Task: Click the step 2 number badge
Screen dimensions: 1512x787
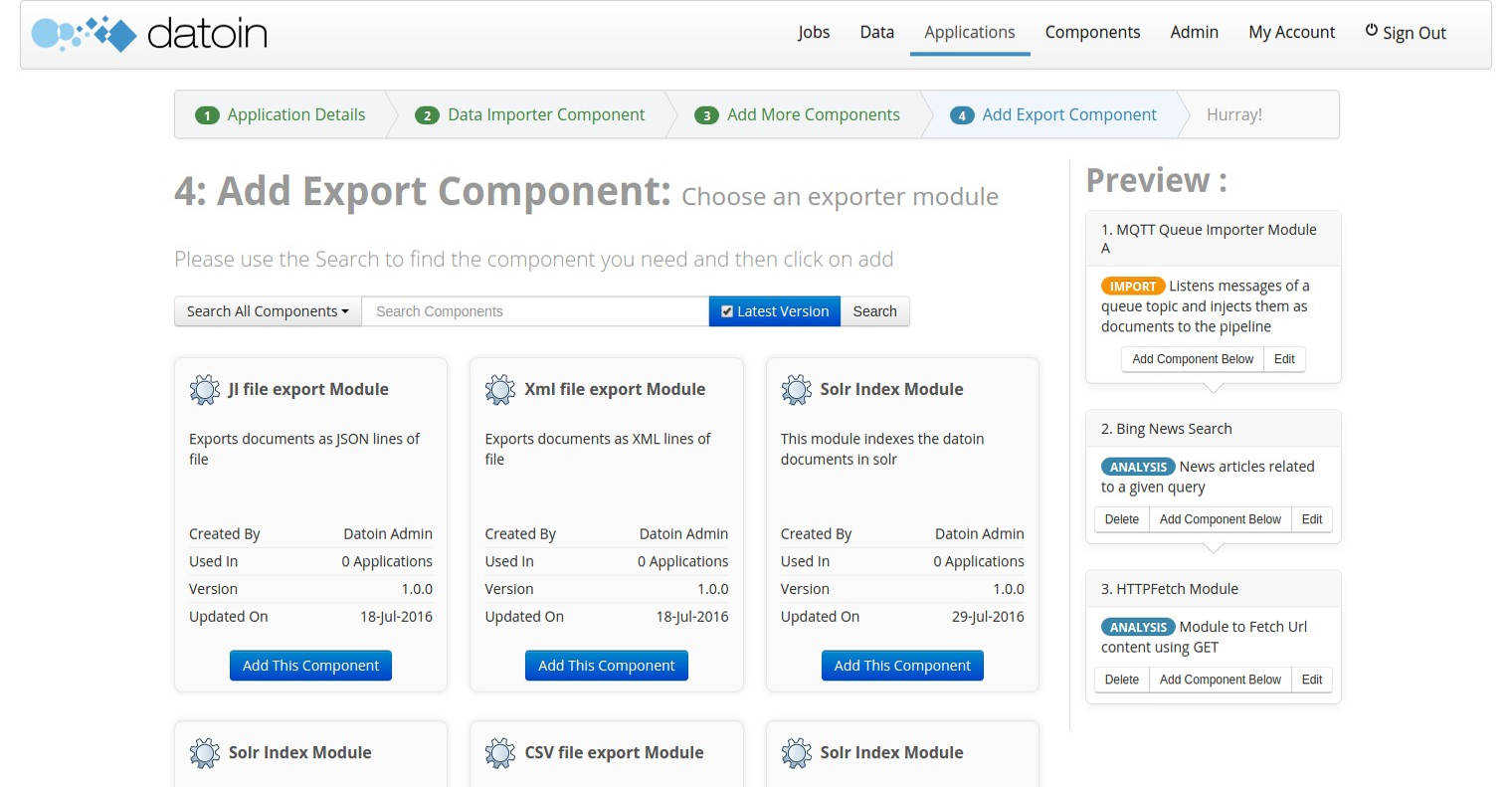Action: [x=428, y=115]
